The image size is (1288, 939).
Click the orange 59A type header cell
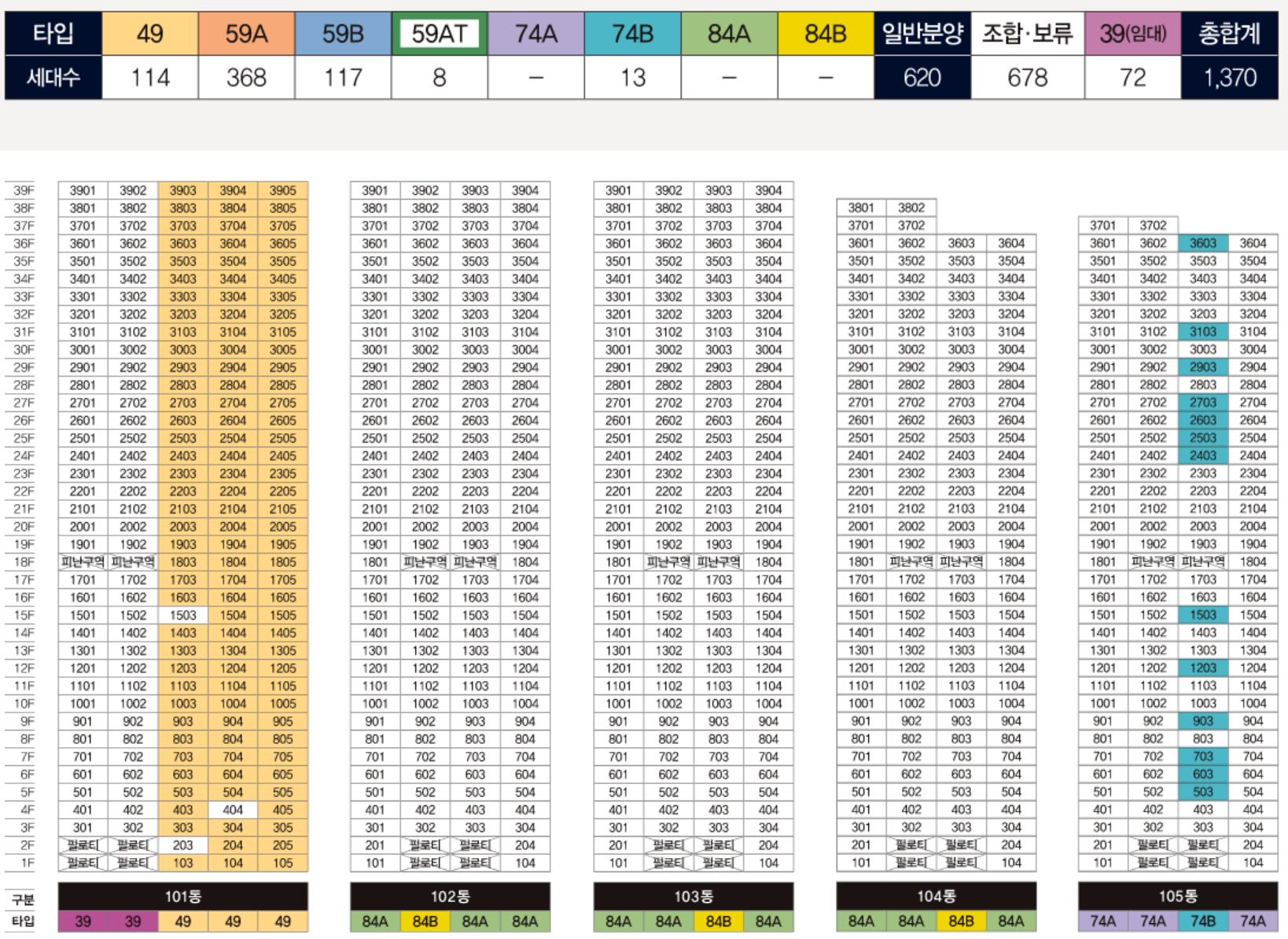(x=246, y=34)
